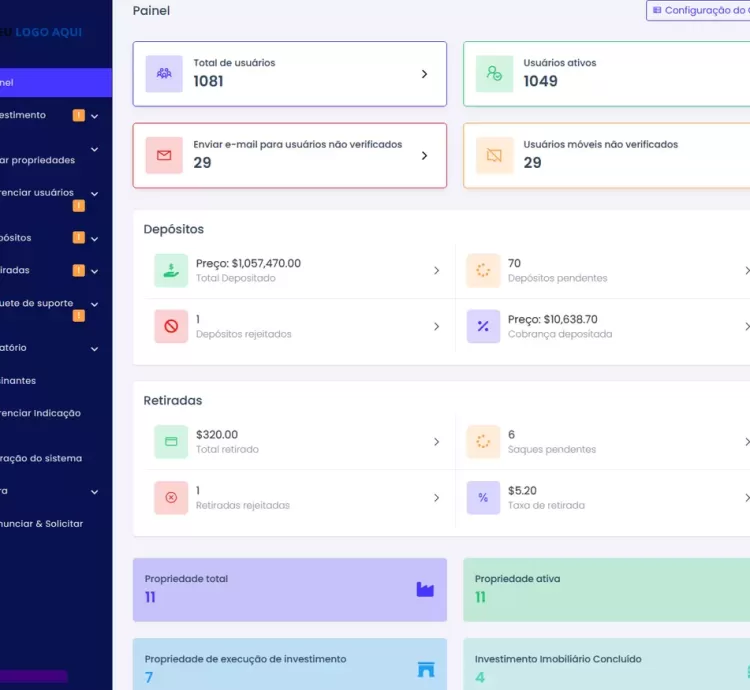750x690 pixels.
Task: Click the Total Depositado hand-money icon
Action: coord(171,270)
